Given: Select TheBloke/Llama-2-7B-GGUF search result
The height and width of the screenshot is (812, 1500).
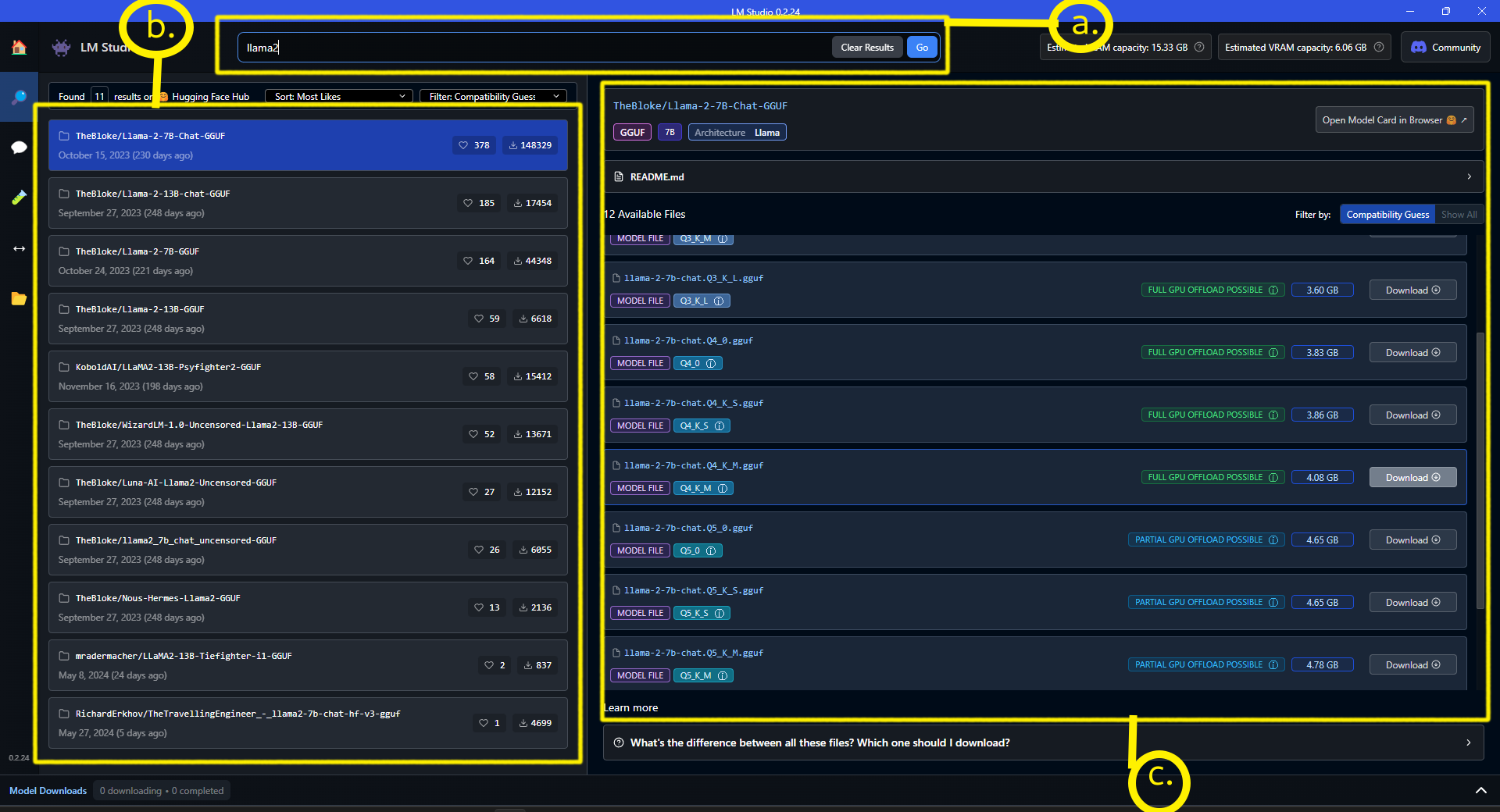Looking at the screenshot, I should coord(308,261).
